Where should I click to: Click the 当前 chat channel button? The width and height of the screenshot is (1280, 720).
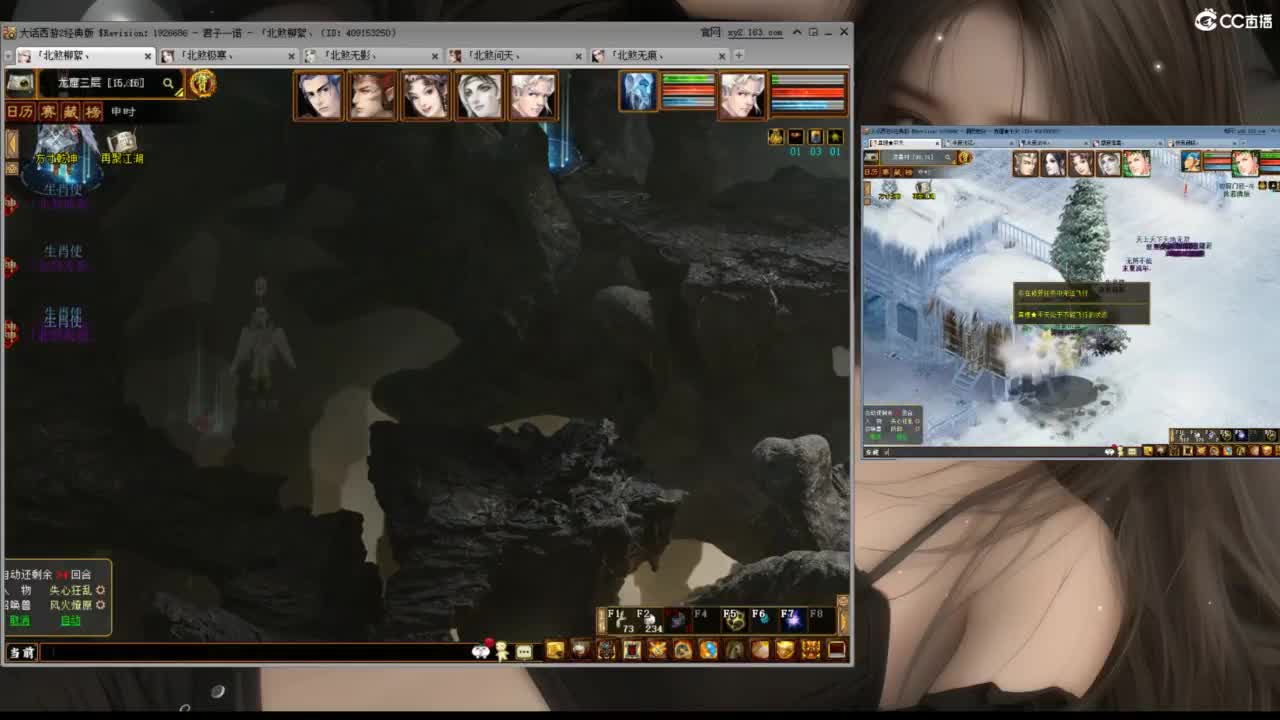(21, 652)
